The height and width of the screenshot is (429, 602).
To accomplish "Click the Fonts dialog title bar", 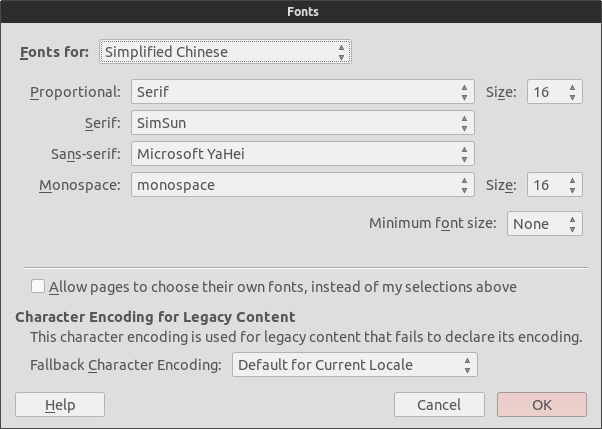I will (301, 12).
